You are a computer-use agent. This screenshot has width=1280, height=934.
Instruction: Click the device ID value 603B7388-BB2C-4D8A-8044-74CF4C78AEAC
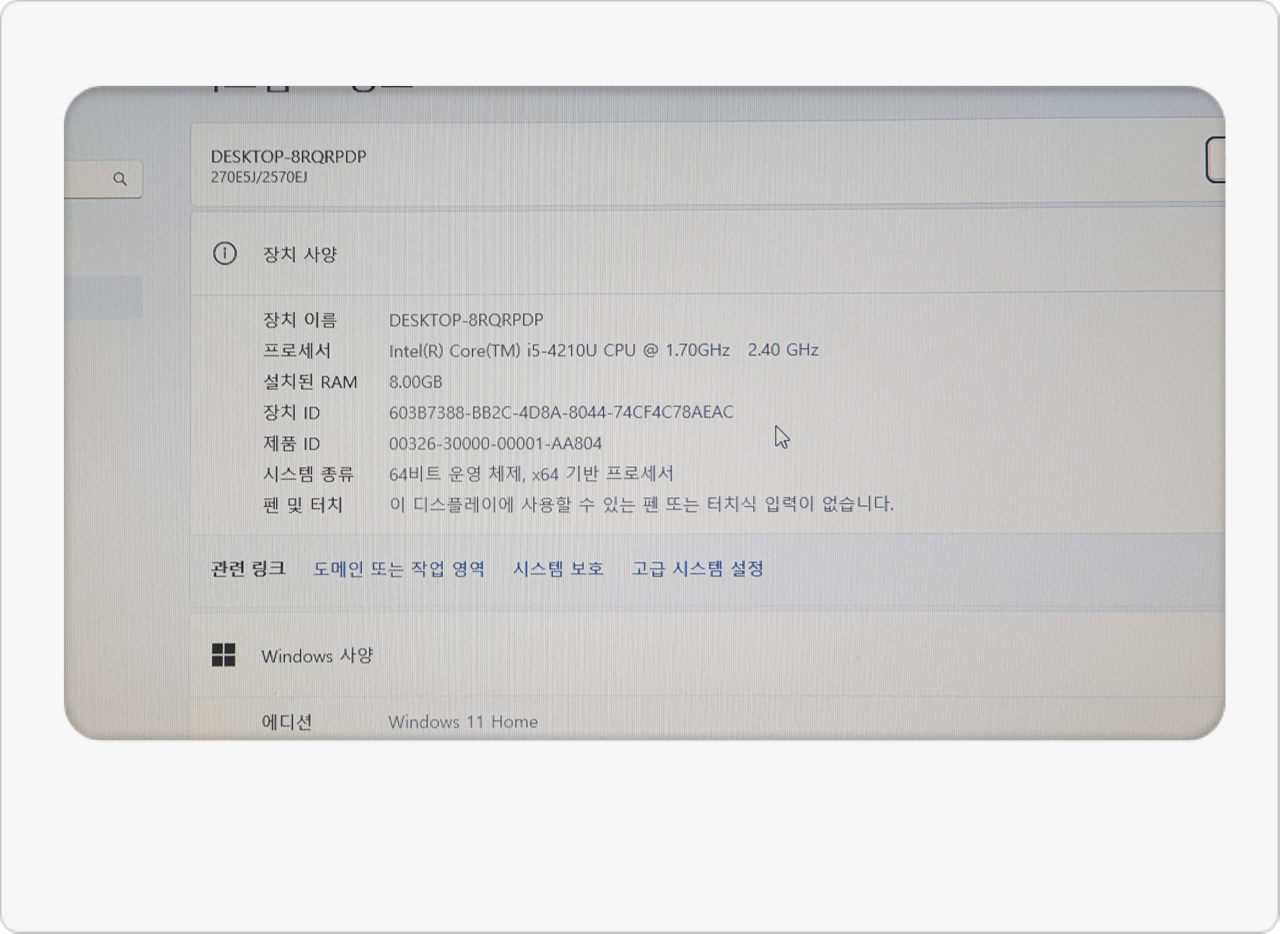pos(561,412)
